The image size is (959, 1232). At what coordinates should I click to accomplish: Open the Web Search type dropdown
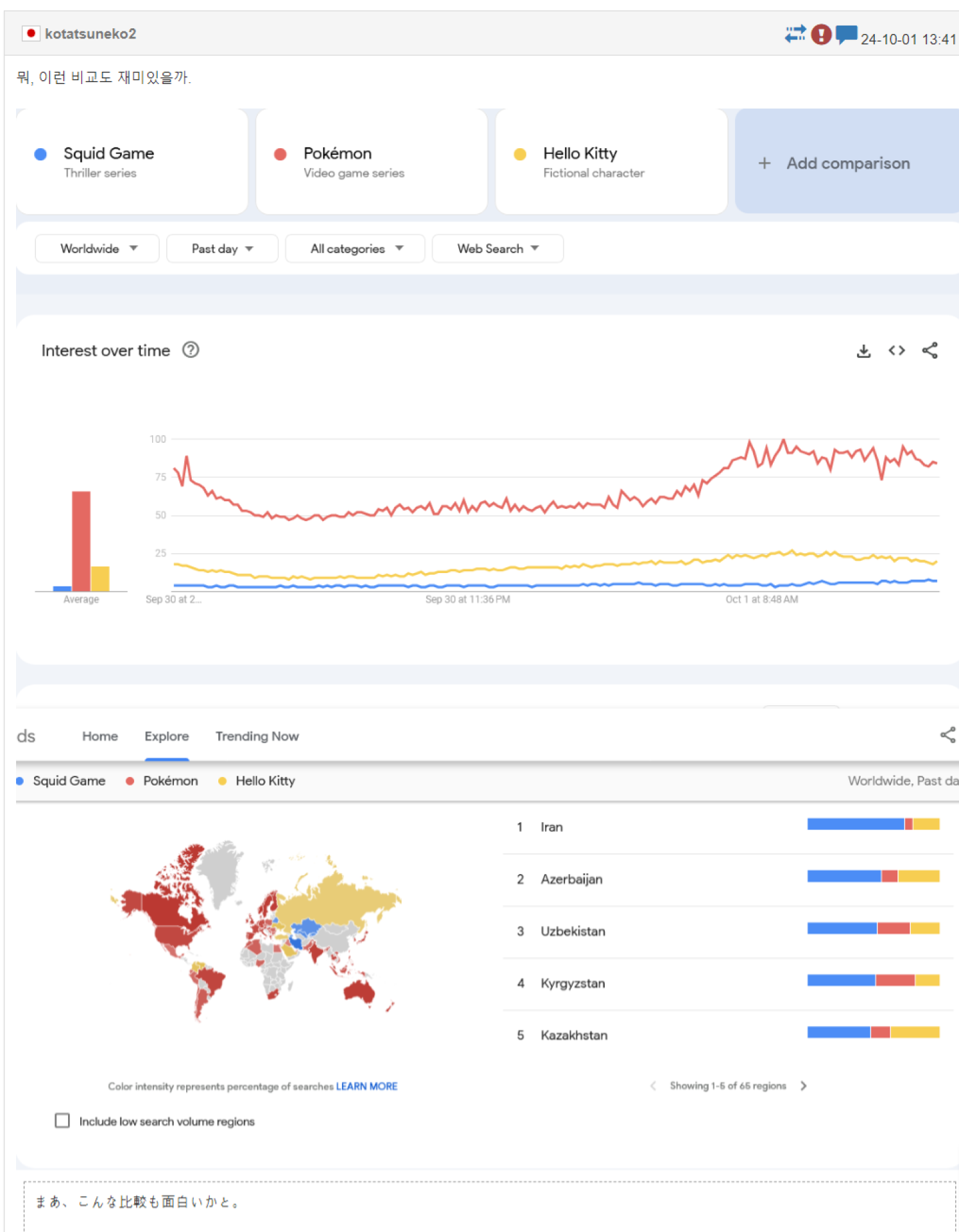[497, 248]
